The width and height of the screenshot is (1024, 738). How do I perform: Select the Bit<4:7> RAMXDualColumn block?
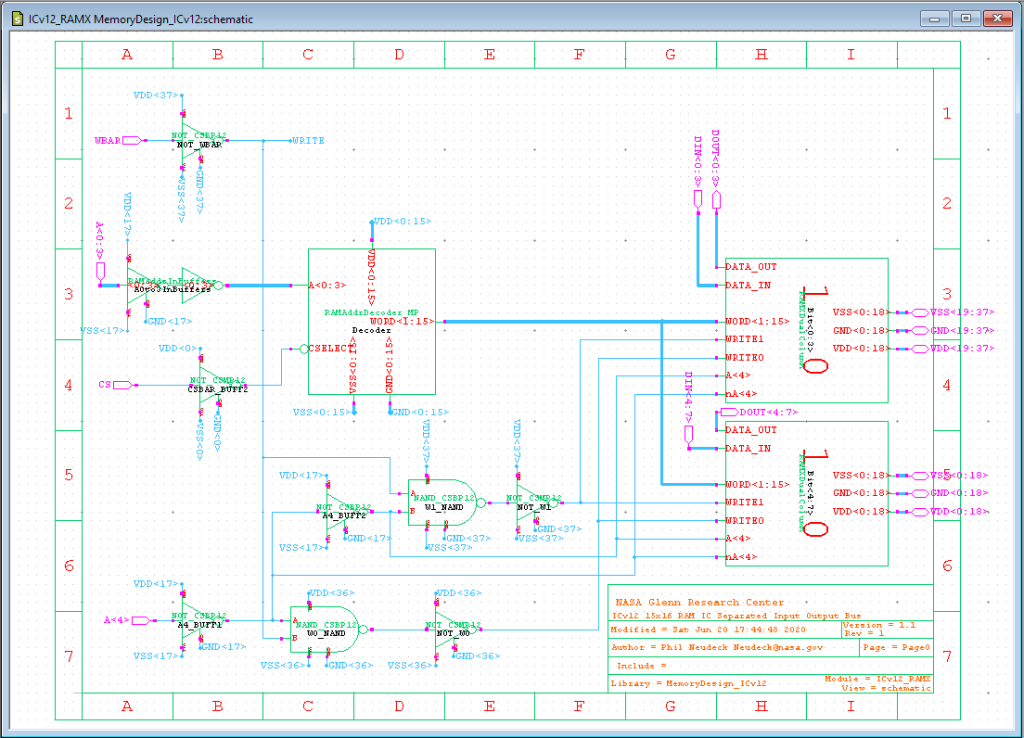807,494
